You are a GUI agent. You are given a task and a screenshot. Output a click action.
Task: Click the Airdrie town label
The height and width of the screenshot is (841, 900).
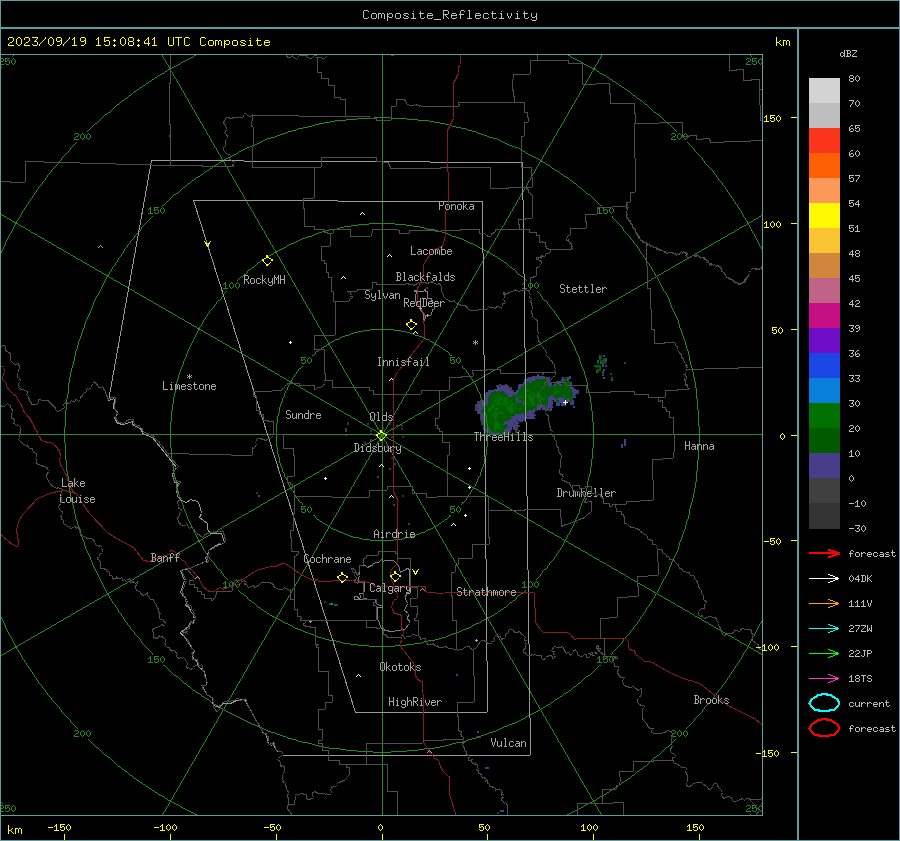tap(394, 534)
